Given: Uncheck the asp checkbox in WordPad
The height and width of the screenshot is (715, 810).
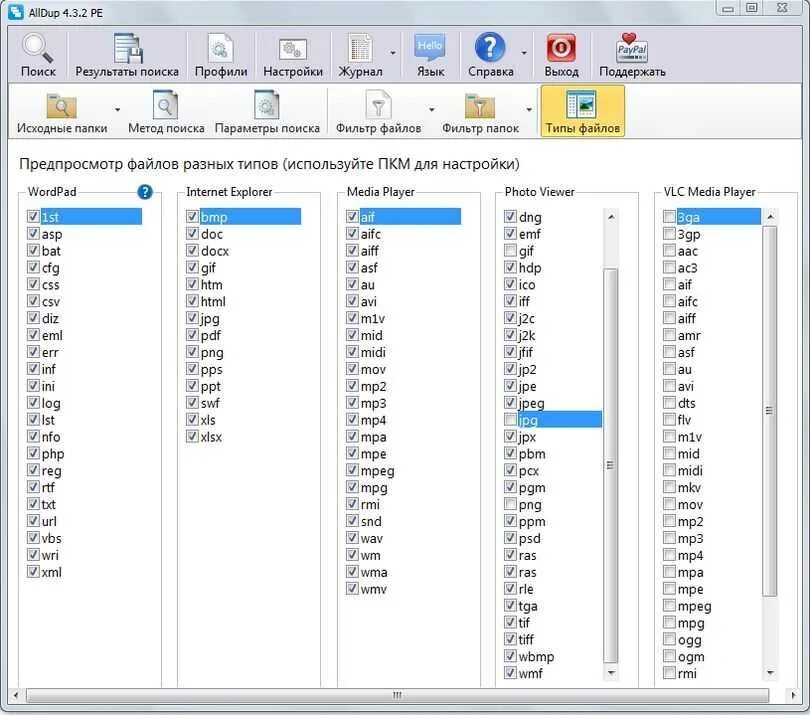Looking at the screenshot, I should (33, 234).
